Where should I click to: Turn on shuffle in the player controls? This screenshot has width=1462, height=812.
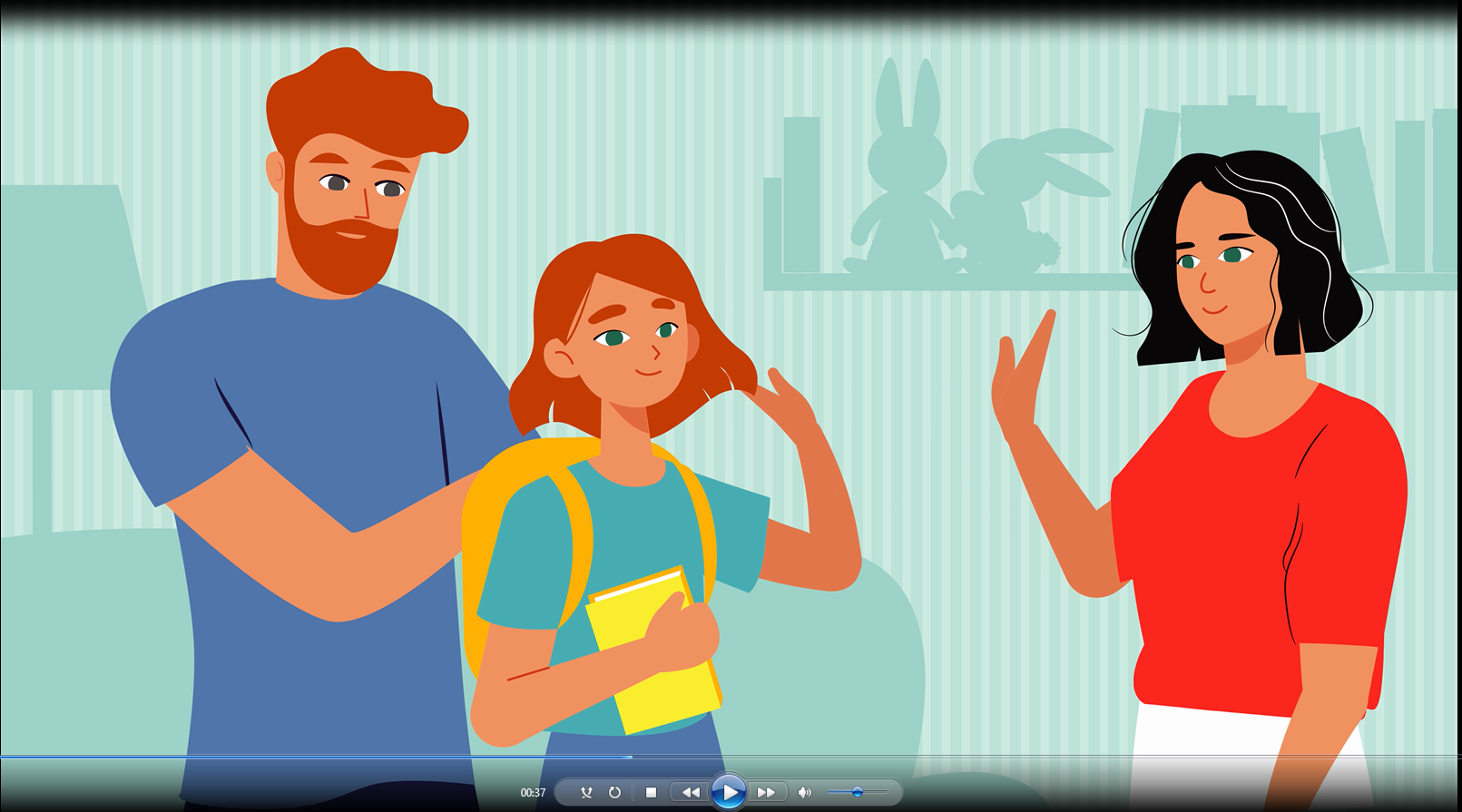click(x=586, y=792)
